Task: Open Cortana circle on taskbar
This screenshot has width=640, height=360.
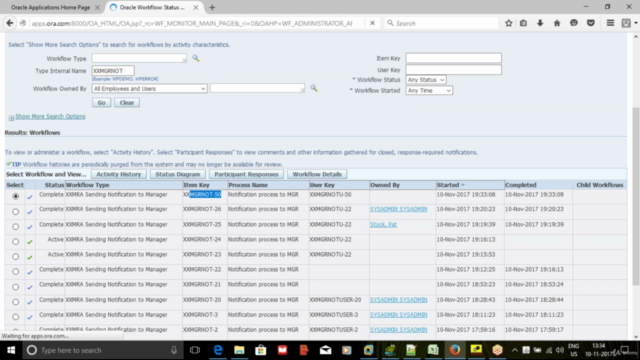Action: tap(32, 350)
